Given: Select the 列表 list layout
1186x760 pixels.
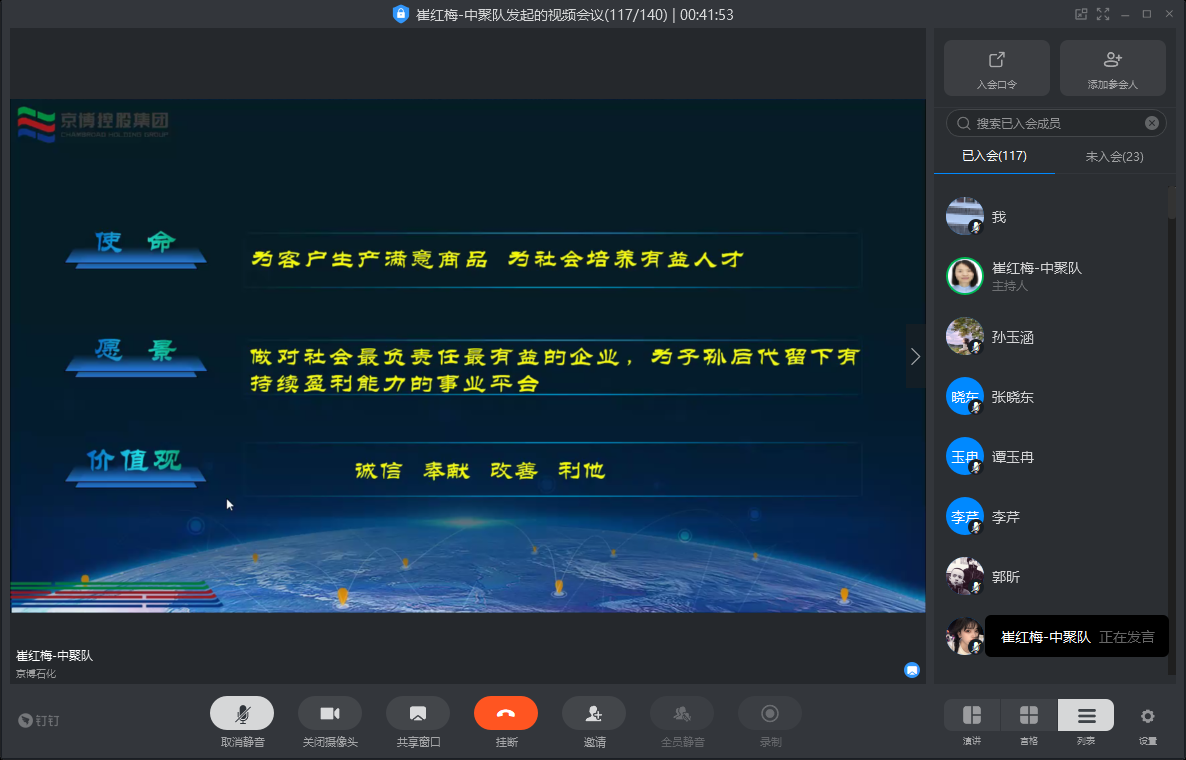Looking at the screenshot, I should (1086, 715).
